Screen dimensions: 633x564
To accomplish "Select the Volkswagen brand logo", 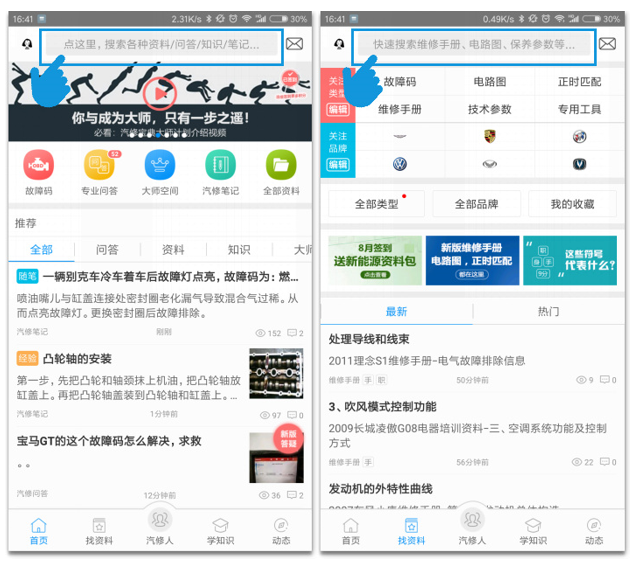I will coord(400,164).
